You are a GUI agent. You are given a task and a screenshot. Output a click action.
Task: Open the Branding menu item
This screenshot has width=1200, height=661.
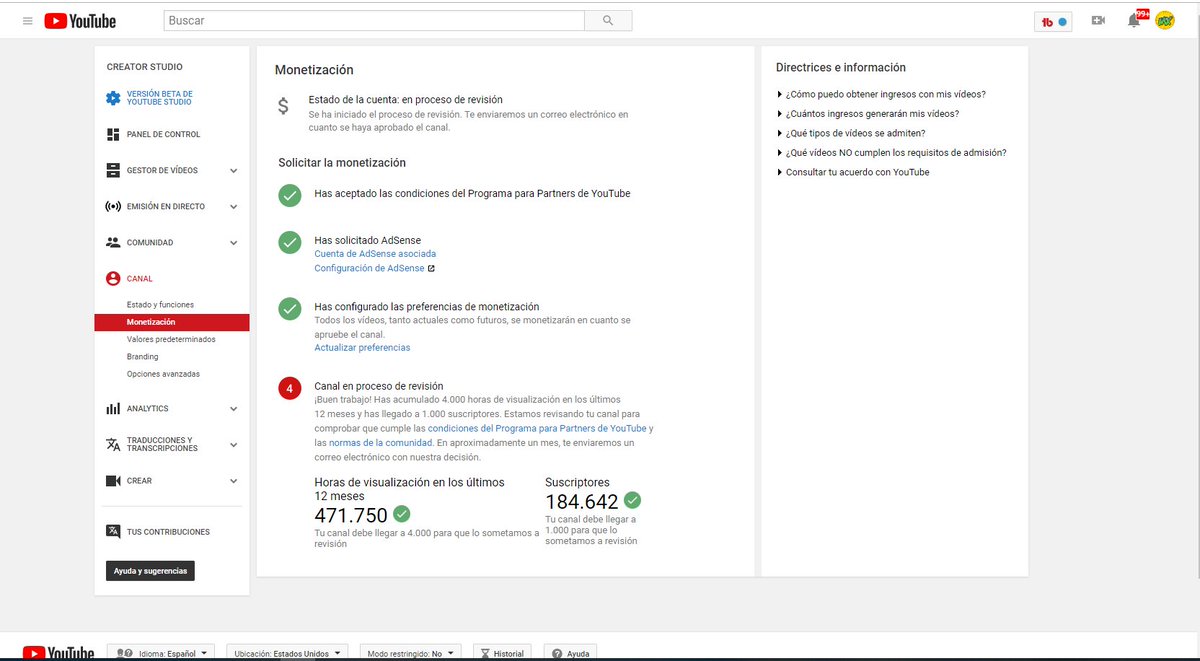(142, 357)
